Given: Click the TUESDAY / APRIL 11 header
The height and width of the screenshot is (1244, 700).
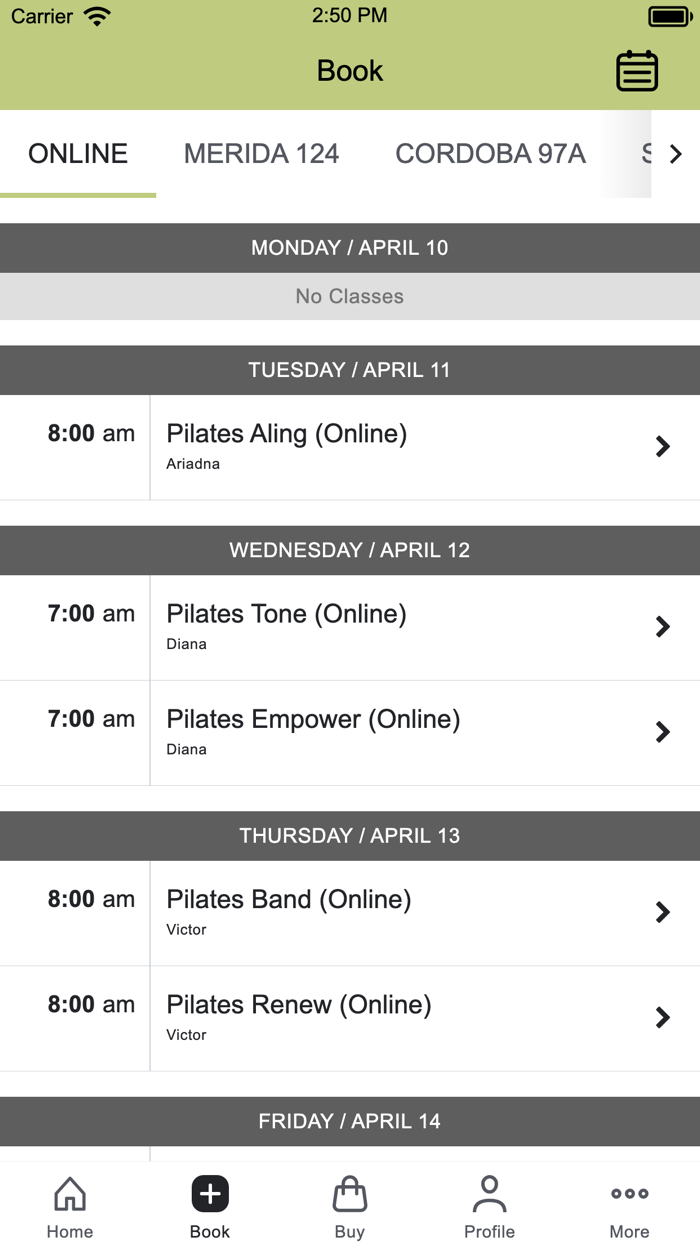Looking at the screenshot, I should [350, 370].
